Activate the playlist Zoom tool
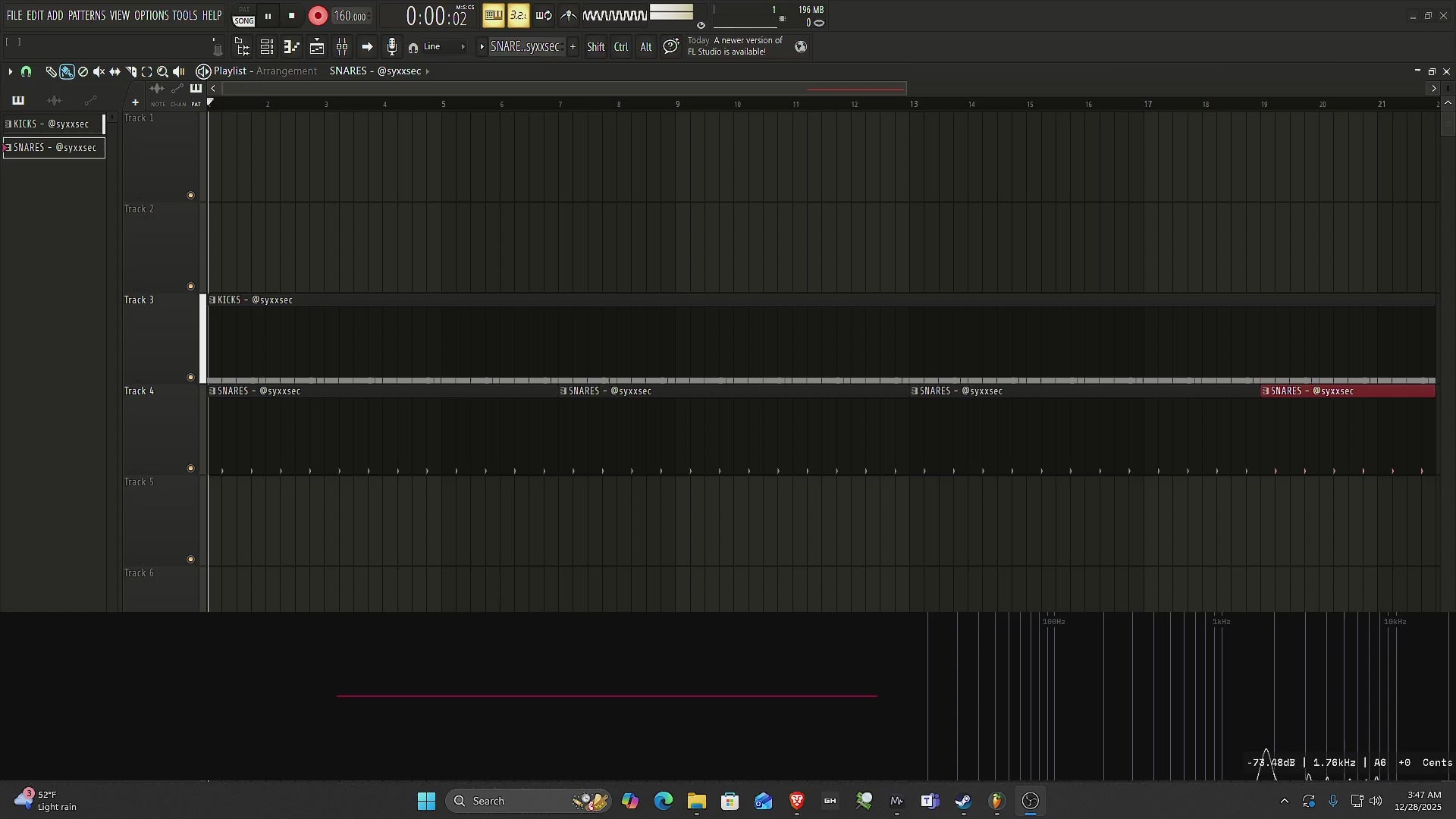Viewport: 1456px width, 819px height. (x=162, y=71)
